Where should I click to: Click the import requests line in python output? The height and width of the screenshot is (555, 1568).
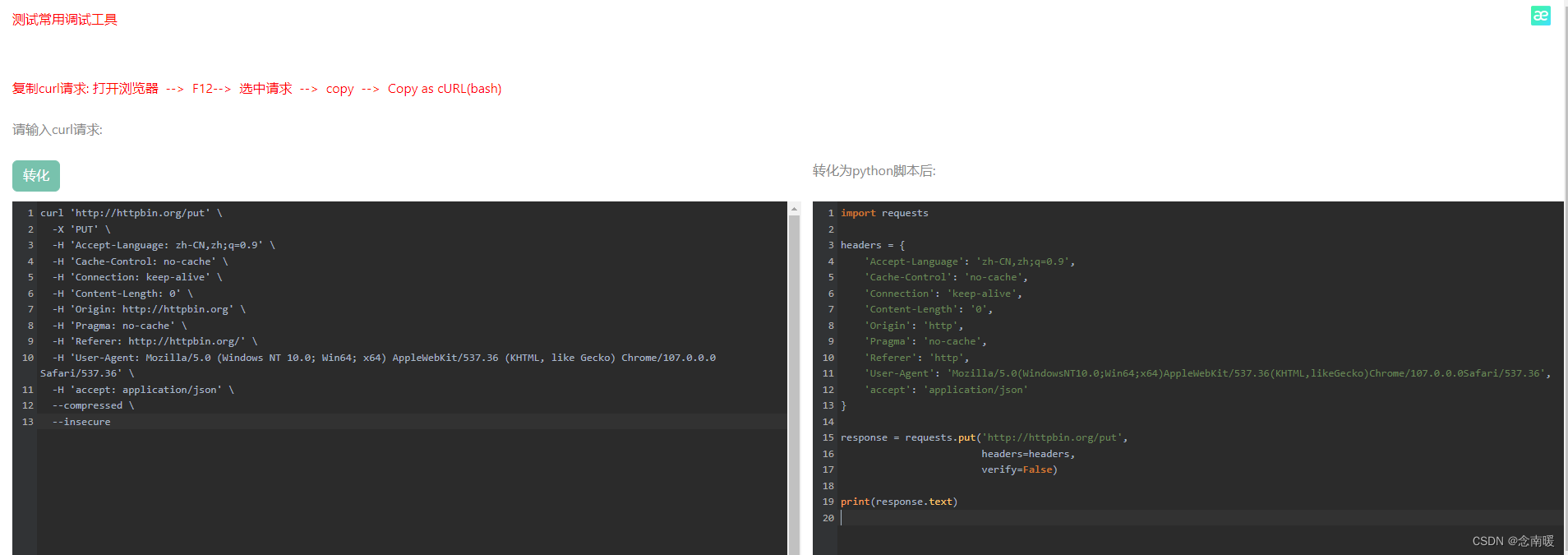click(884, 213)
